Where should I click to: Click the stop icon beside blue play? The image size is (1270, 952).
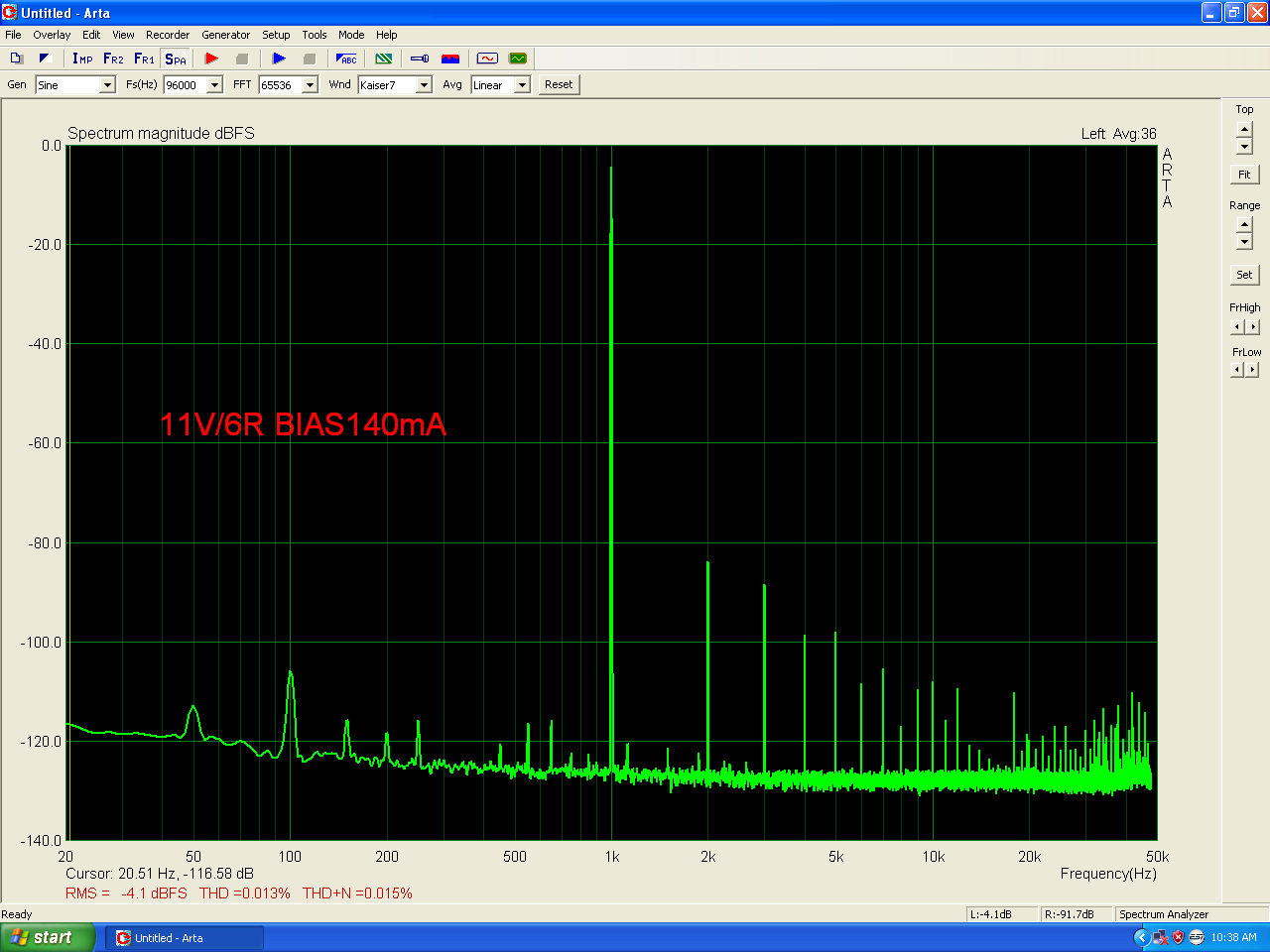[x=309, y=59]
